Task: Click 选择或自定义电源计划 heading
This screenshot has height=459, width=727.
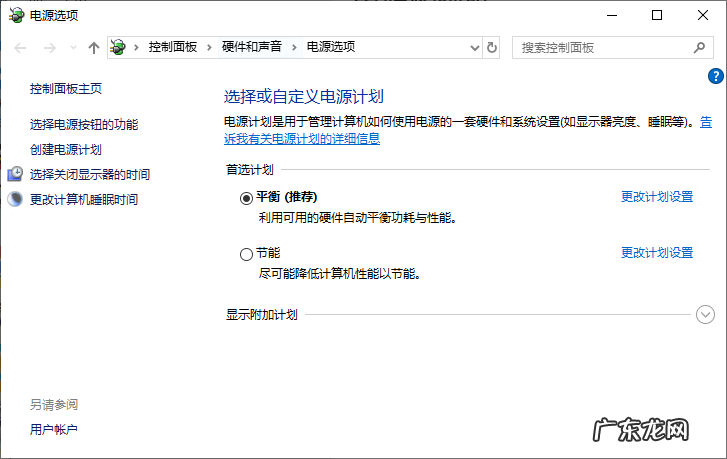Action: (304, 96)
